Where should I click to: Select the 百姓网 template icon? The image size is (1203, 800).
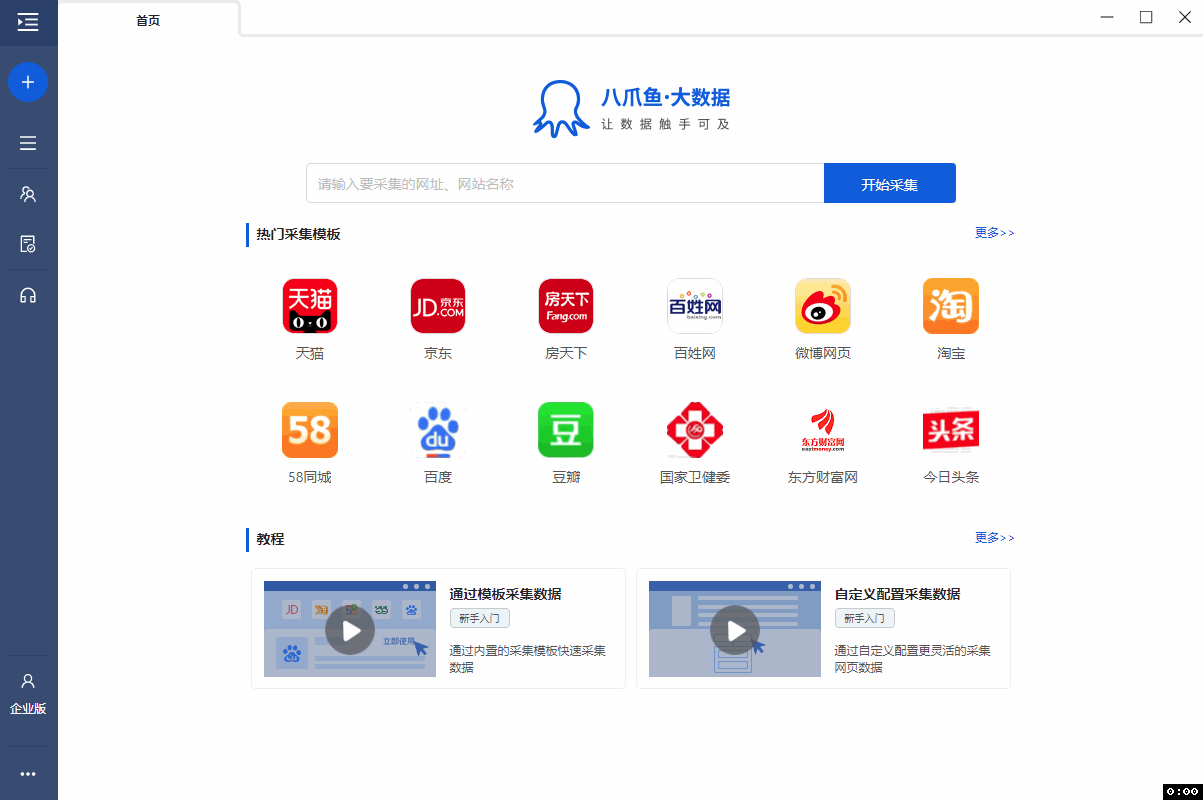[695, 306]
